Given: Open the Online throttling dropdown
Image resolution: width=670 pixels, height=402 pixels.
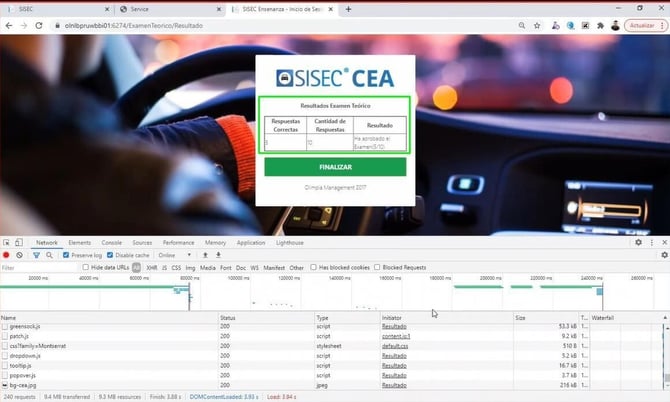Looking at the screenshot, I should (x=175, y=255).
